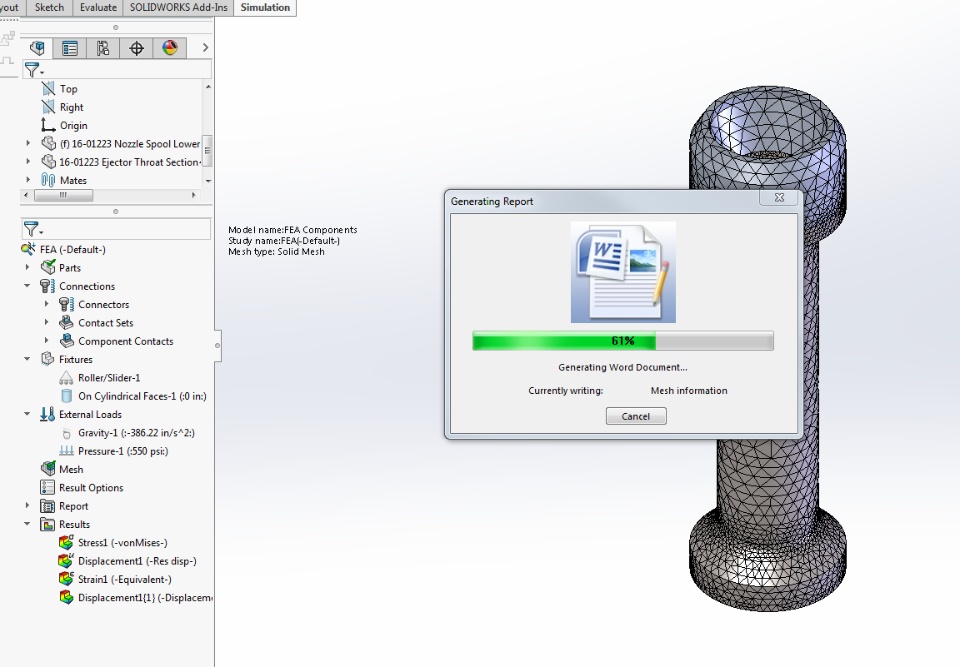
Task: Expand the Mates folder
Action: click(x=28, y=180)
